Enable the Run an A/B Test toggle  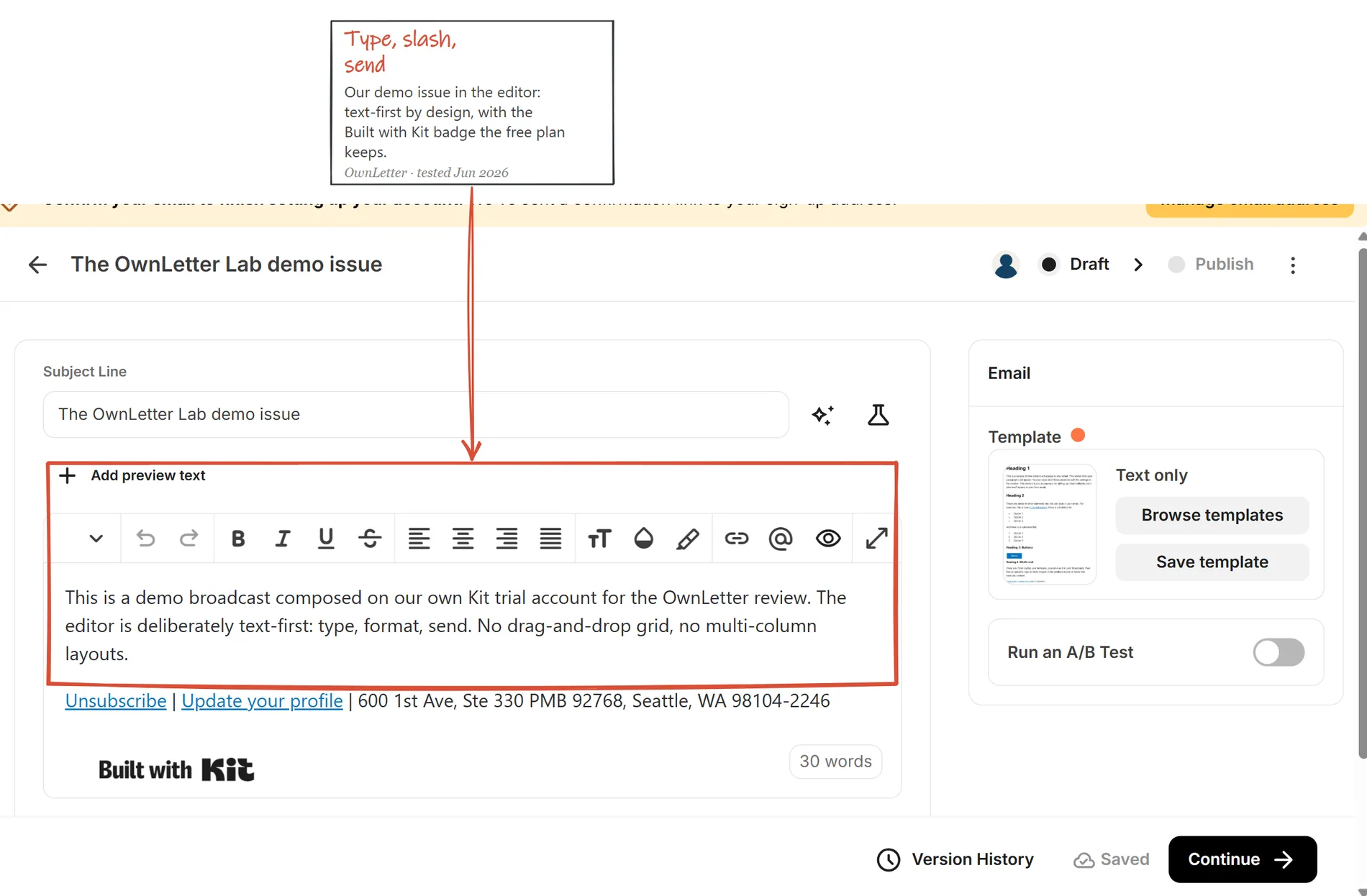pos(1279,652)
